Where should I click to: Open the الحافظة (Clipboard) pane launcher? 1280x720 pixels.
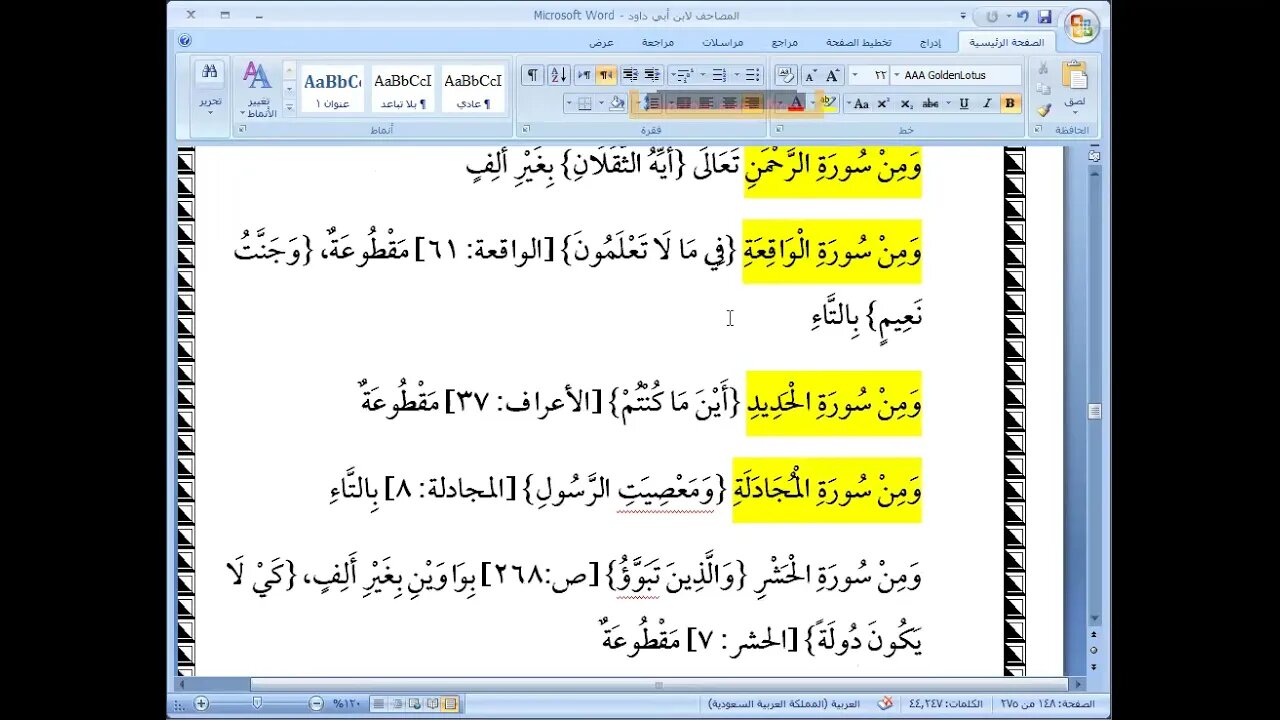pos(1038,129)
